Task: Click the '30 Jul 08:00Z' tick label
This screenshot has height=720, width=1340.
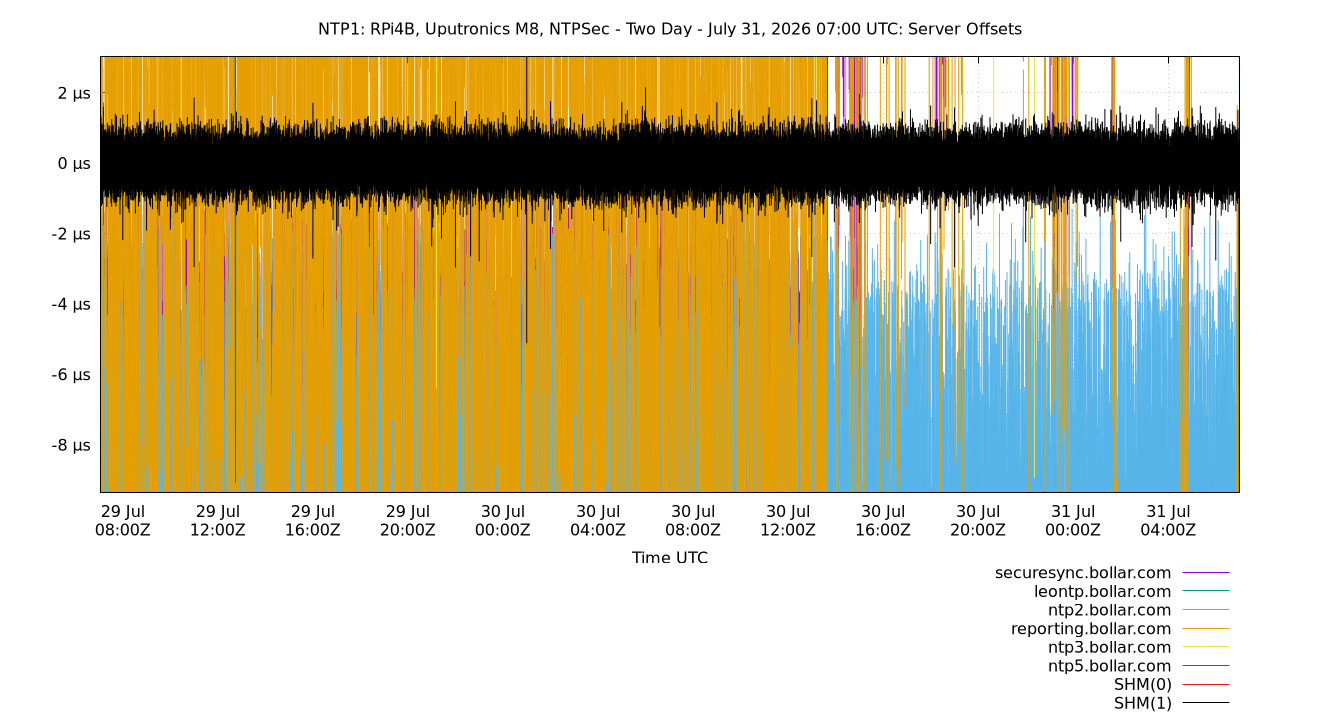Action: (693, 521)
